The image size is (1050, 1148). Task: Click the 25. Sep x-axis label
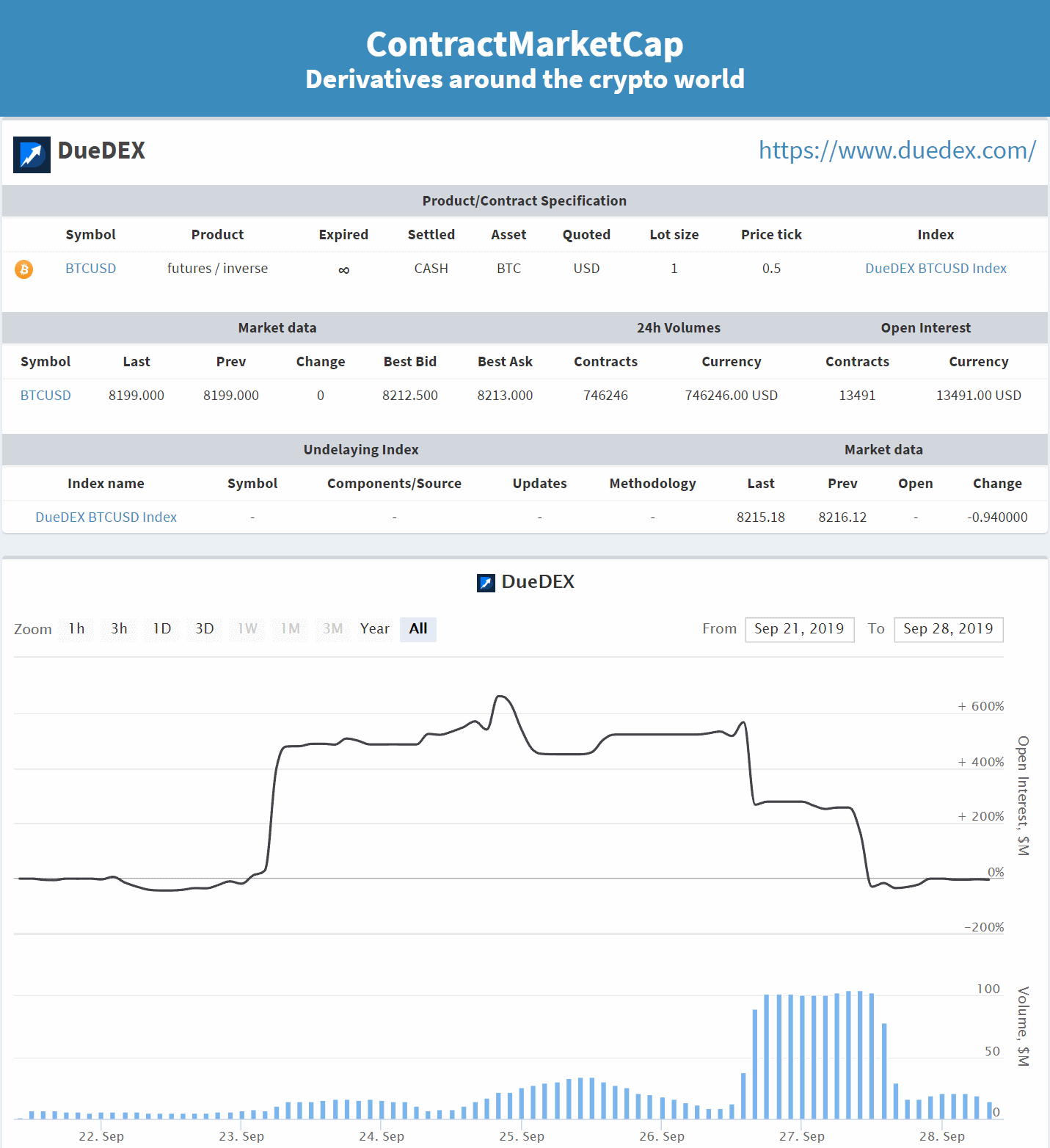coord(522,1136)
